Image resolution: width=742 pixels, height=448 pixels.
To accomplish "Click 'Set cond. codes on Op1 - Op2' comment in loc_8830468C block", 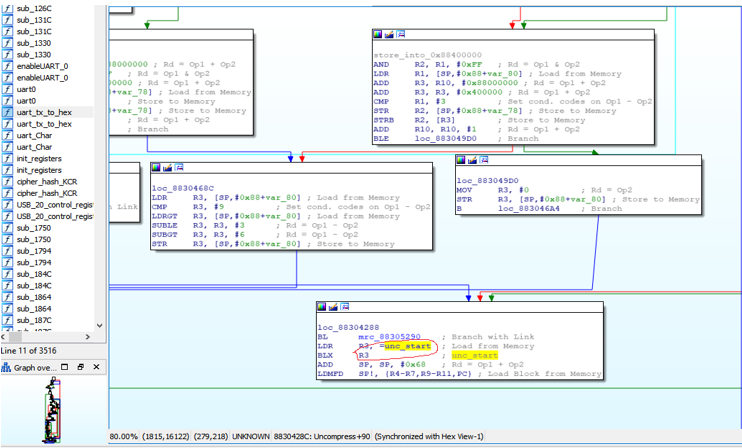I will (358, 207).
